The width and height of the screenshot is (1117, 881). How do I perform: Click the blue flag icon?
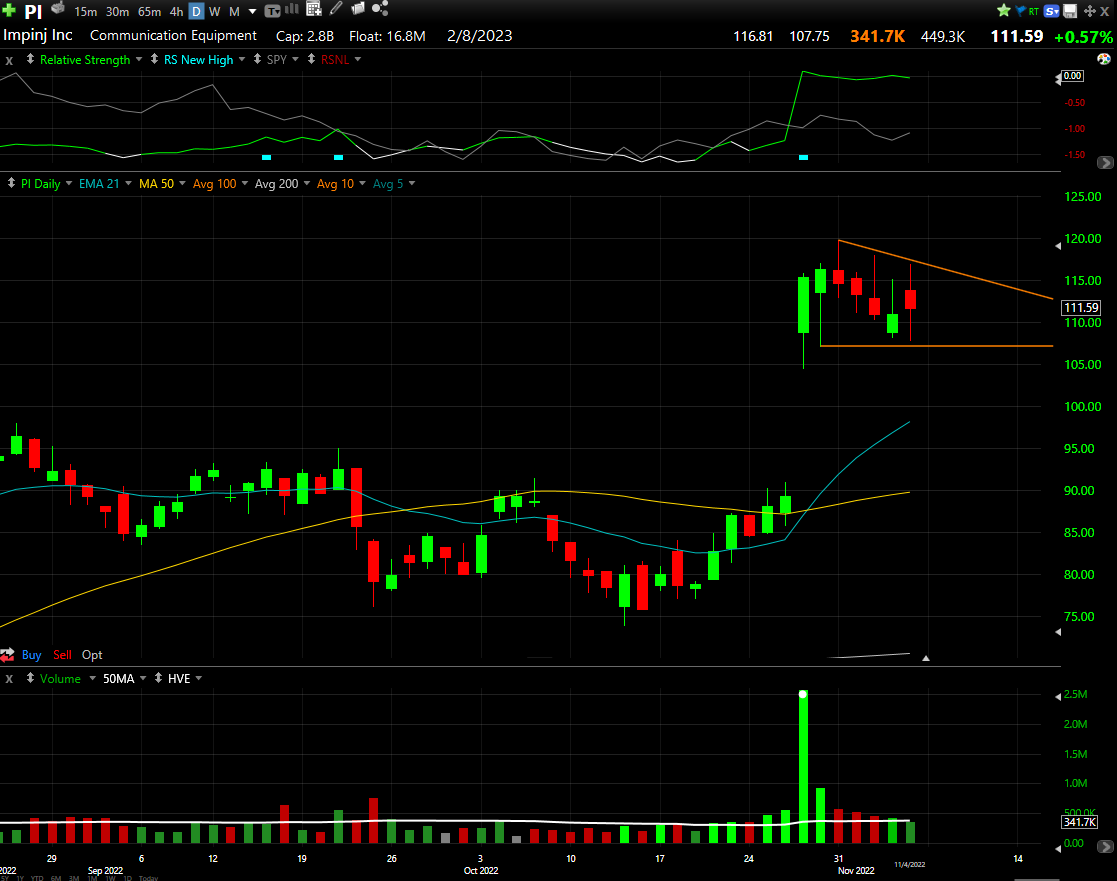1020,11
